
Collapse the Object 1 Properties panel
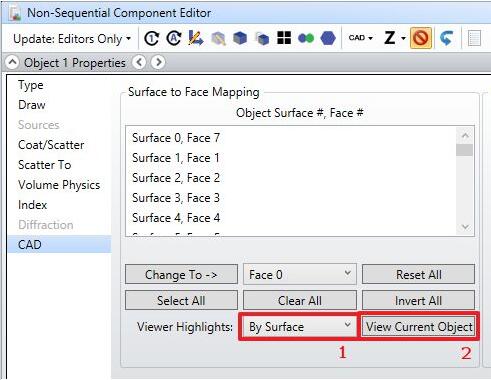12,62
